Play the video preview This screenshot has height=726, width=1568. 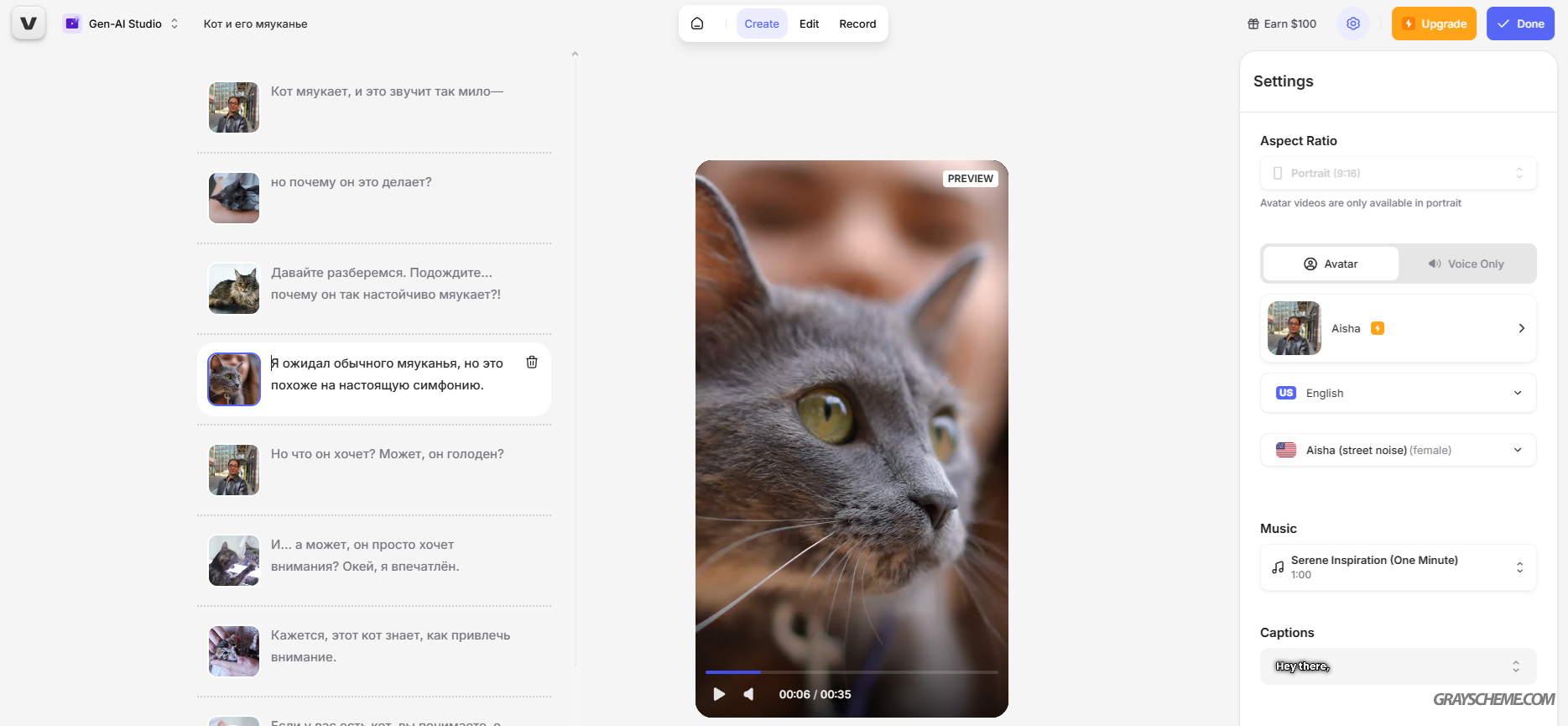click(719, 694)
